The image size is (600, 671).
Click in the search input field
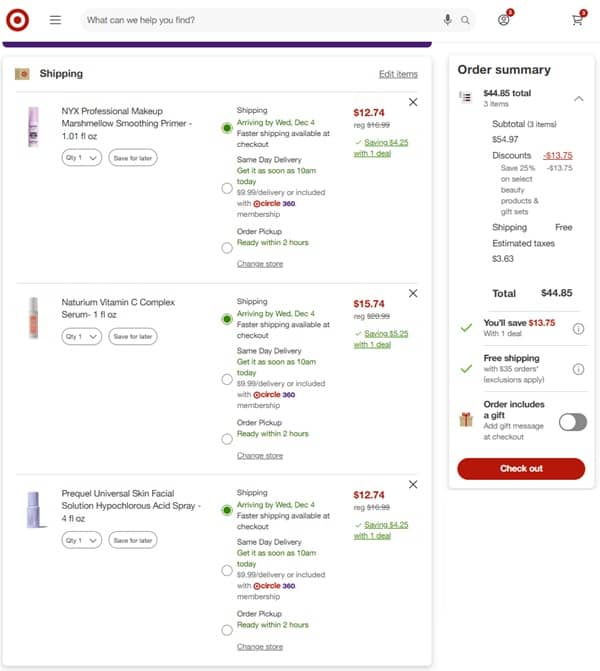tap(260, 20)
